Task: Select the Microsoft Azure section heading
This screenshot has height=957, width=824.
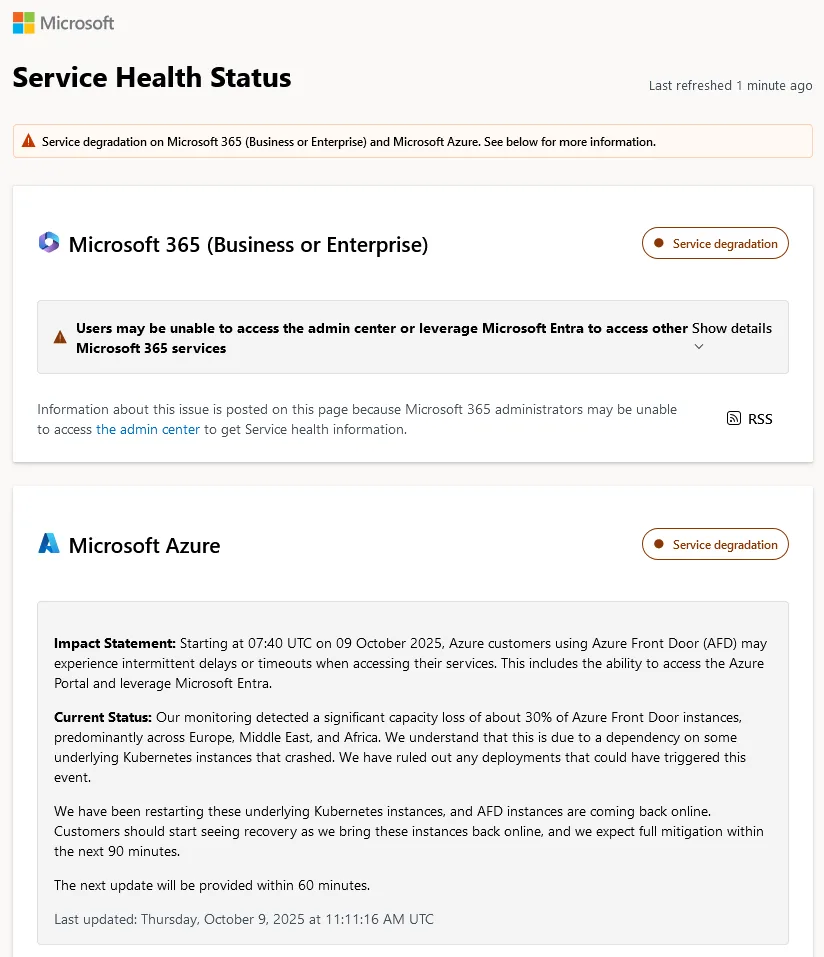Action: 144,545
